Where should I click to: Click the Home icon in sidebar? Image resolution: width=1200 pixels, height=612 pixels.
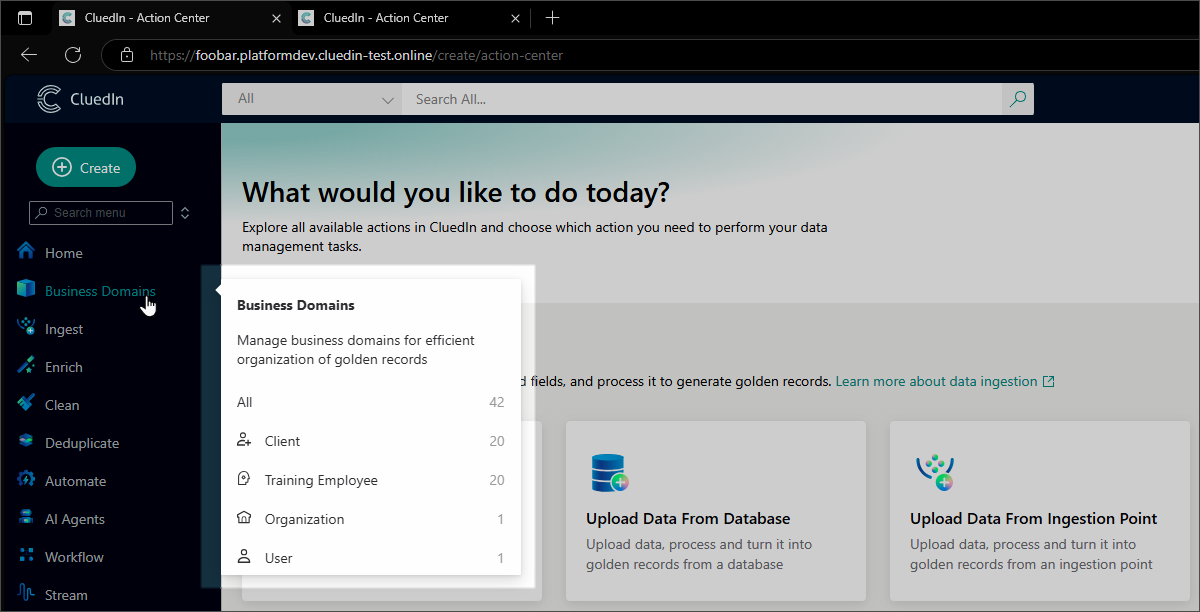(26, 252)
